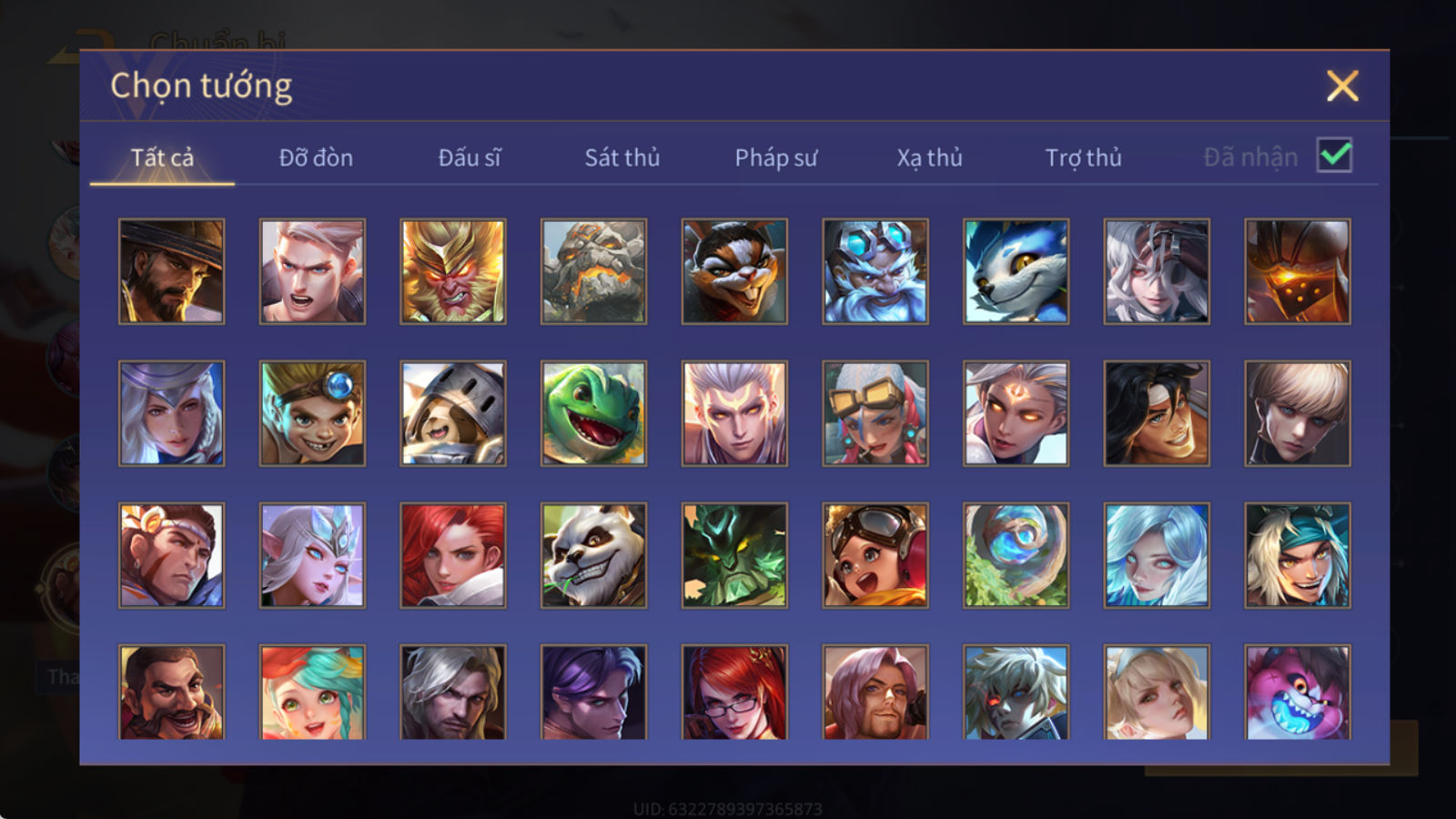The image size is (1456, 819).
Task: Select the dark green forest monster hero
Action: tap(734, 555)
